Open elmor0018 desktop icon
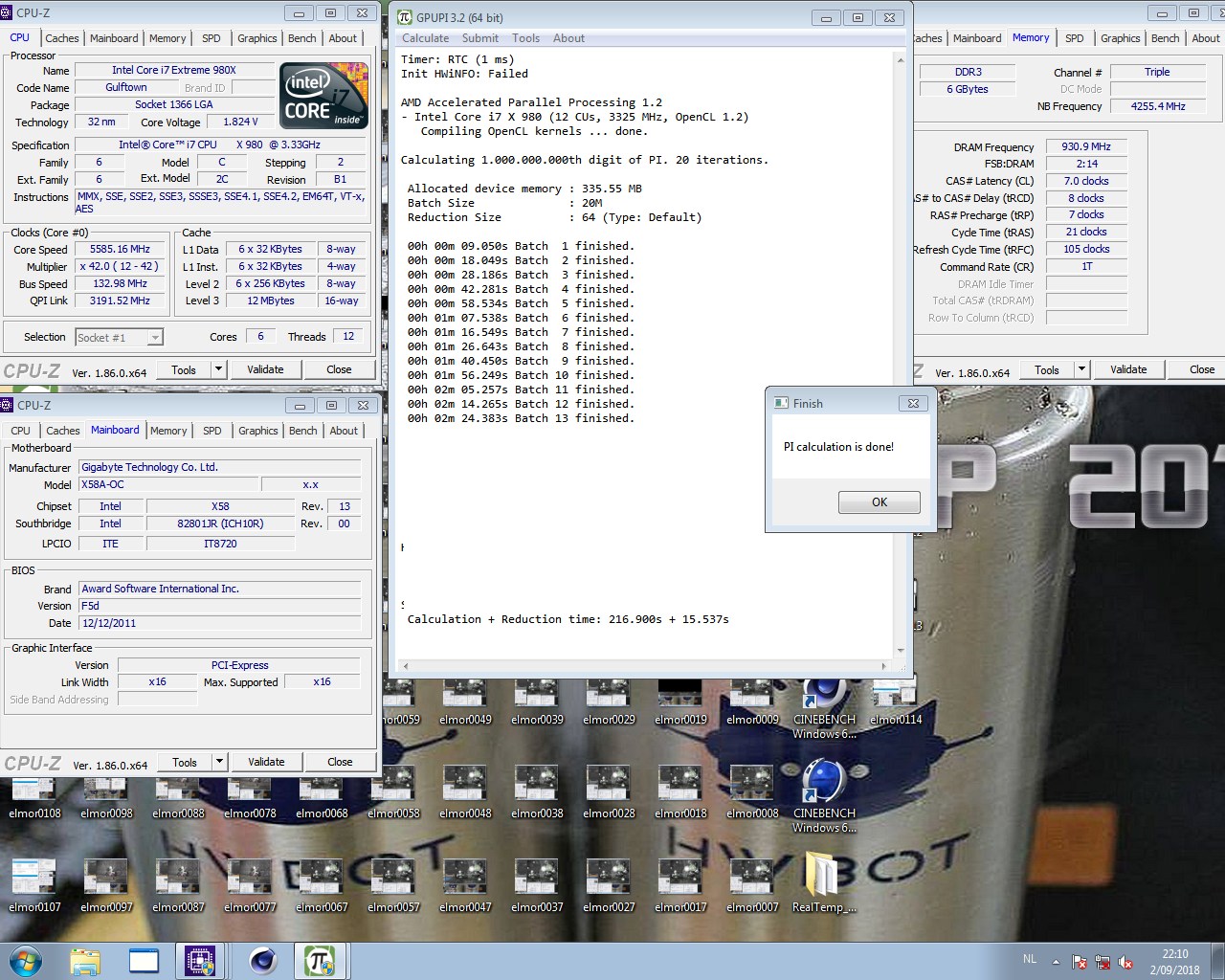Viewport: 1225px width, 980px height. (x=680, y=794)
